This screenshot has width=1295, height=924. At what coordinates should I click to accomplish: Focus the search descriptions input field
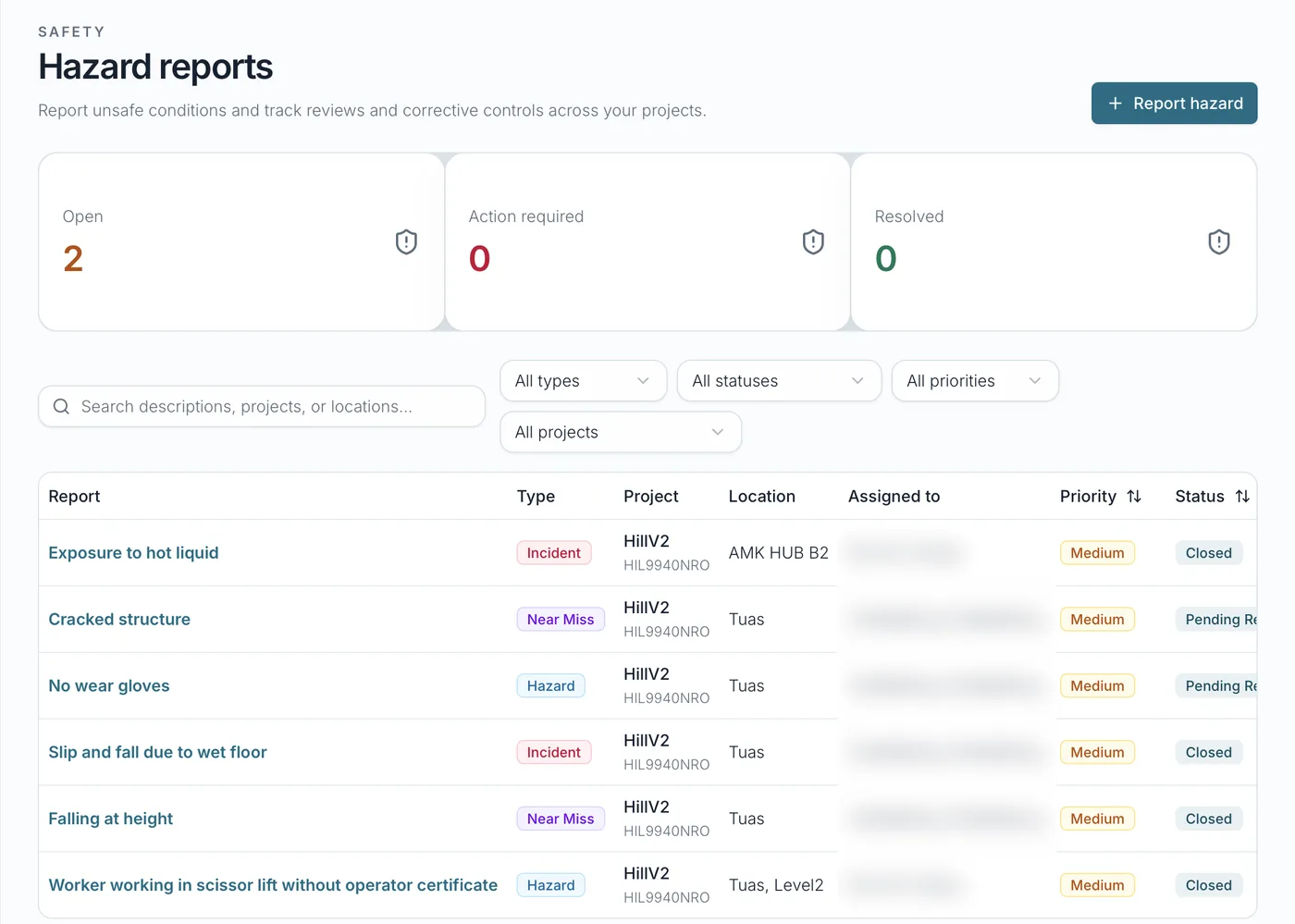pos(262,407)
